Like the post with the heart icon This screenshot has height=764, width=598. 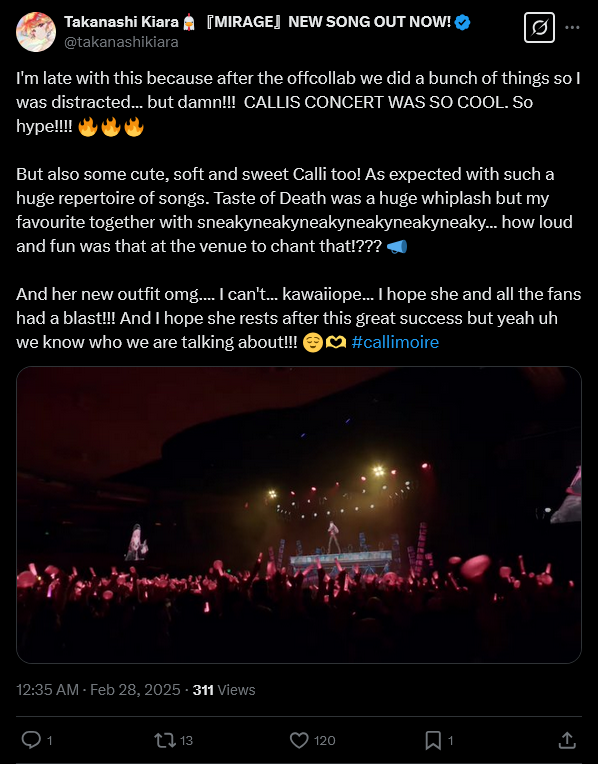click(x=299, y=741)
